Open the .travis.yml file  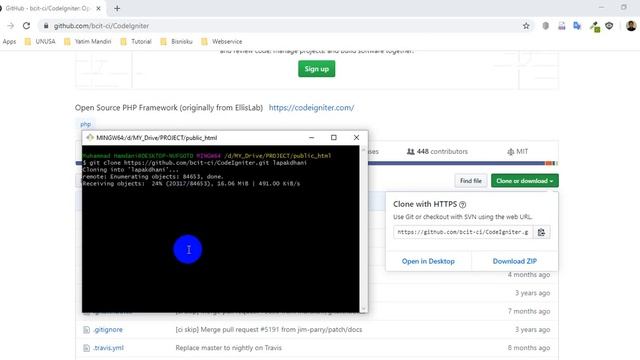(108, 348)
